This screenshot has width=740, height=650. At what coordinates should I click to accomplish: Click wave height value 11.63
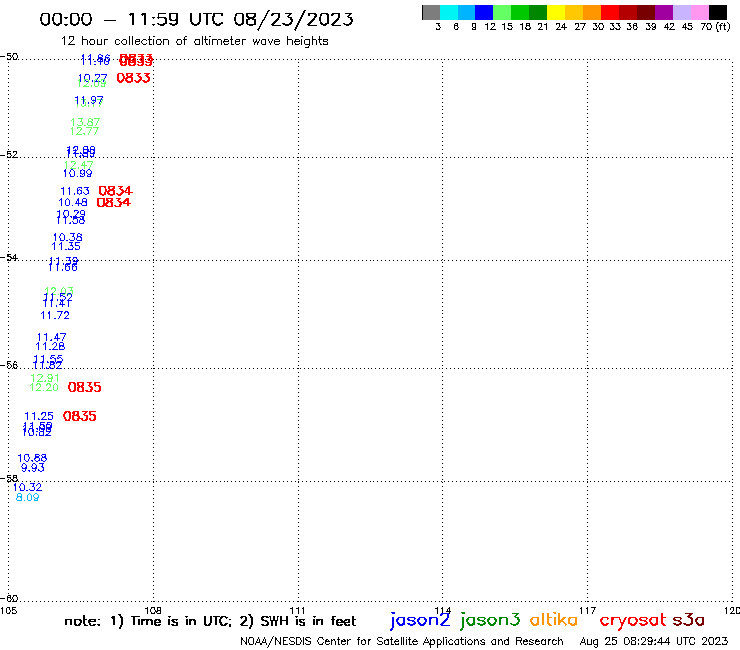pos(75,191)
